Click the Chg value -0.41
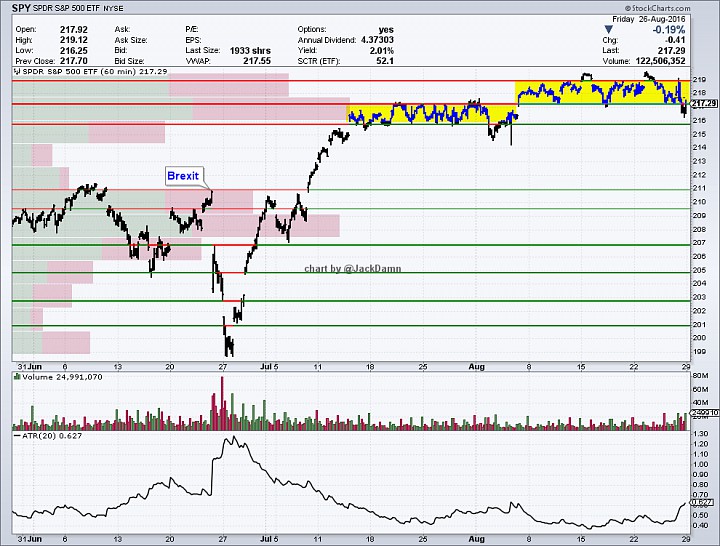720x546 pixels. click(675, 40)
